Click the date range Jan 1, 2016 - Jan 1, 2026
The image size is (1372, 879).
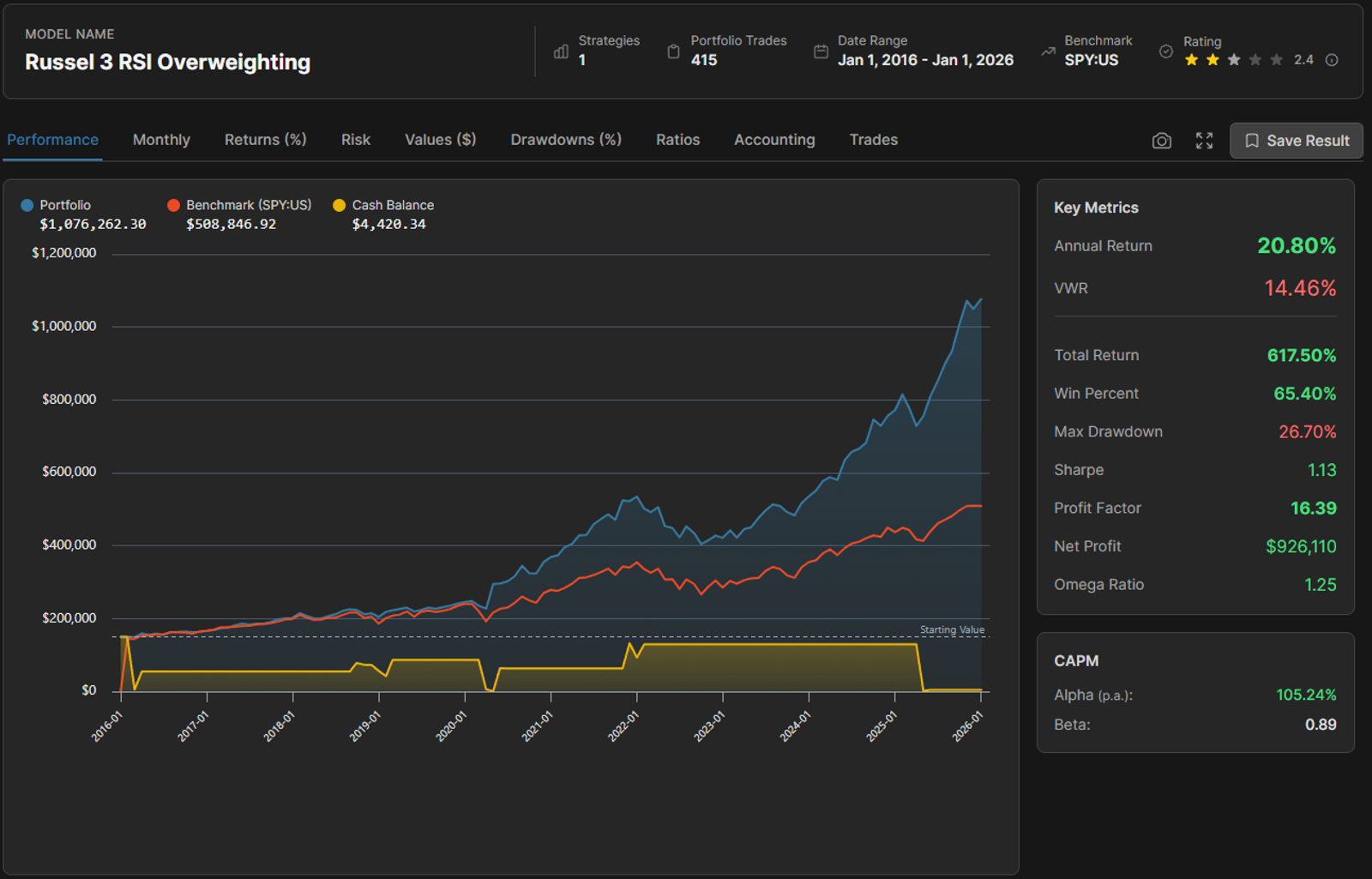[x=925, y=60]
